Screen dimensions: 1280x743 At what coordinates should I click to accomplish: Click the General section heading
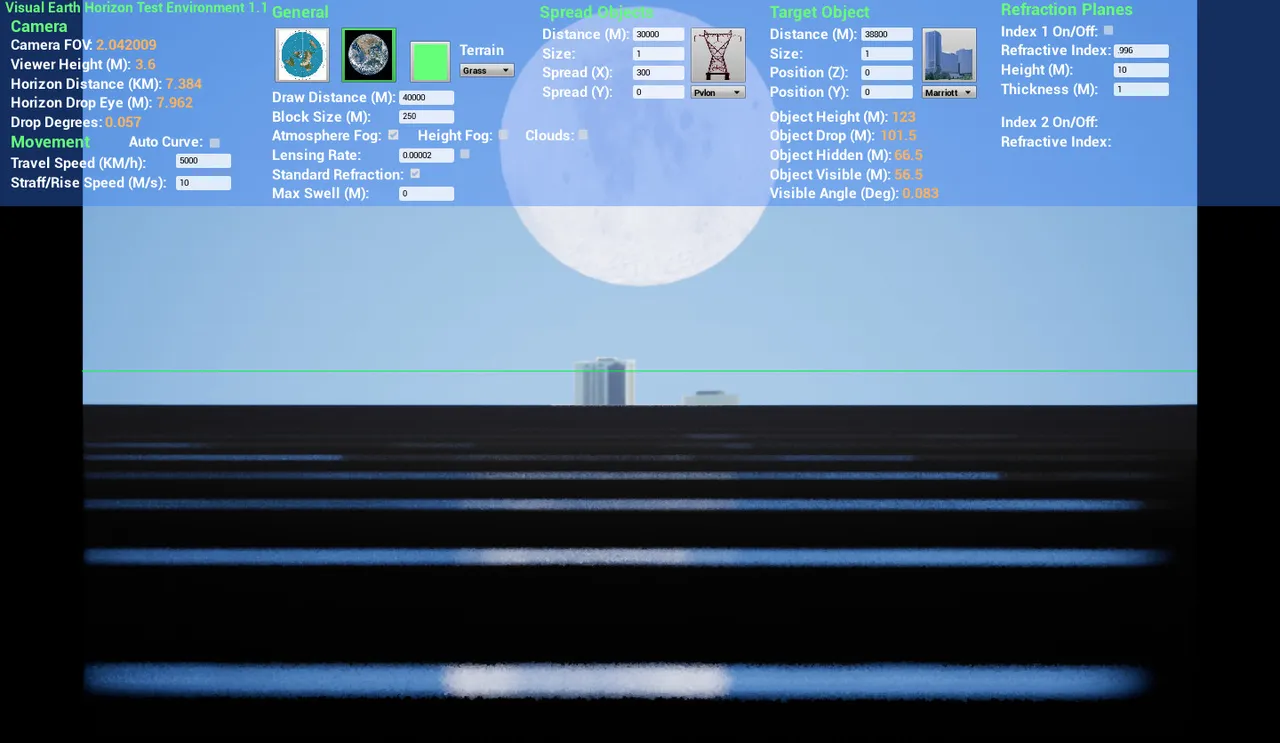point(300,12)
